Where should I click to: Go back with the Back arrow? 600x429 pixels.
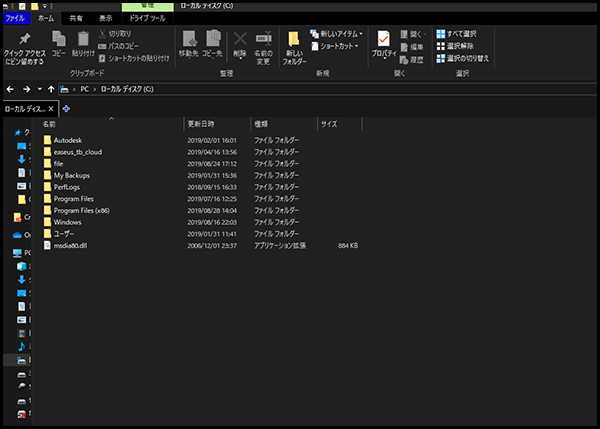click(11, 89)
